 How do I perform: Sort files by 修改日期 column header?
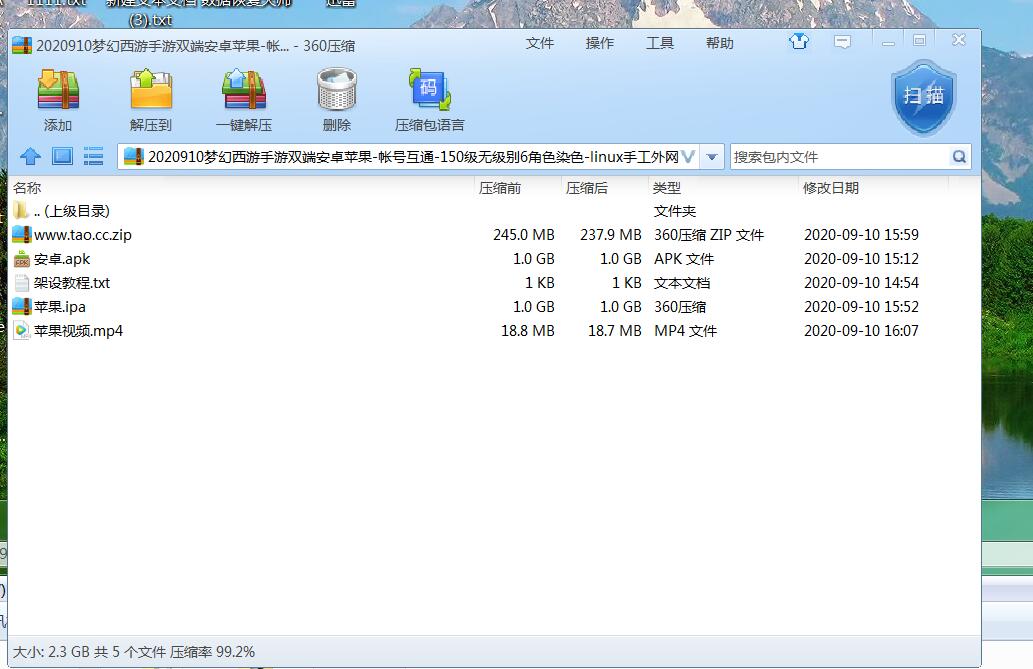point(830,188)
